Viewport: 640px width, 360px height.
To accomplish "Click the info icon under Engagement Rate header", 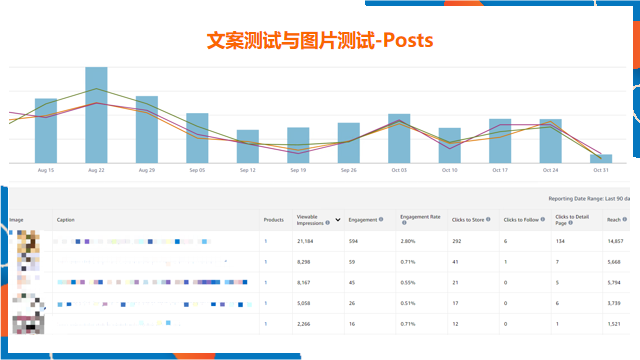I will coord(404,223).
